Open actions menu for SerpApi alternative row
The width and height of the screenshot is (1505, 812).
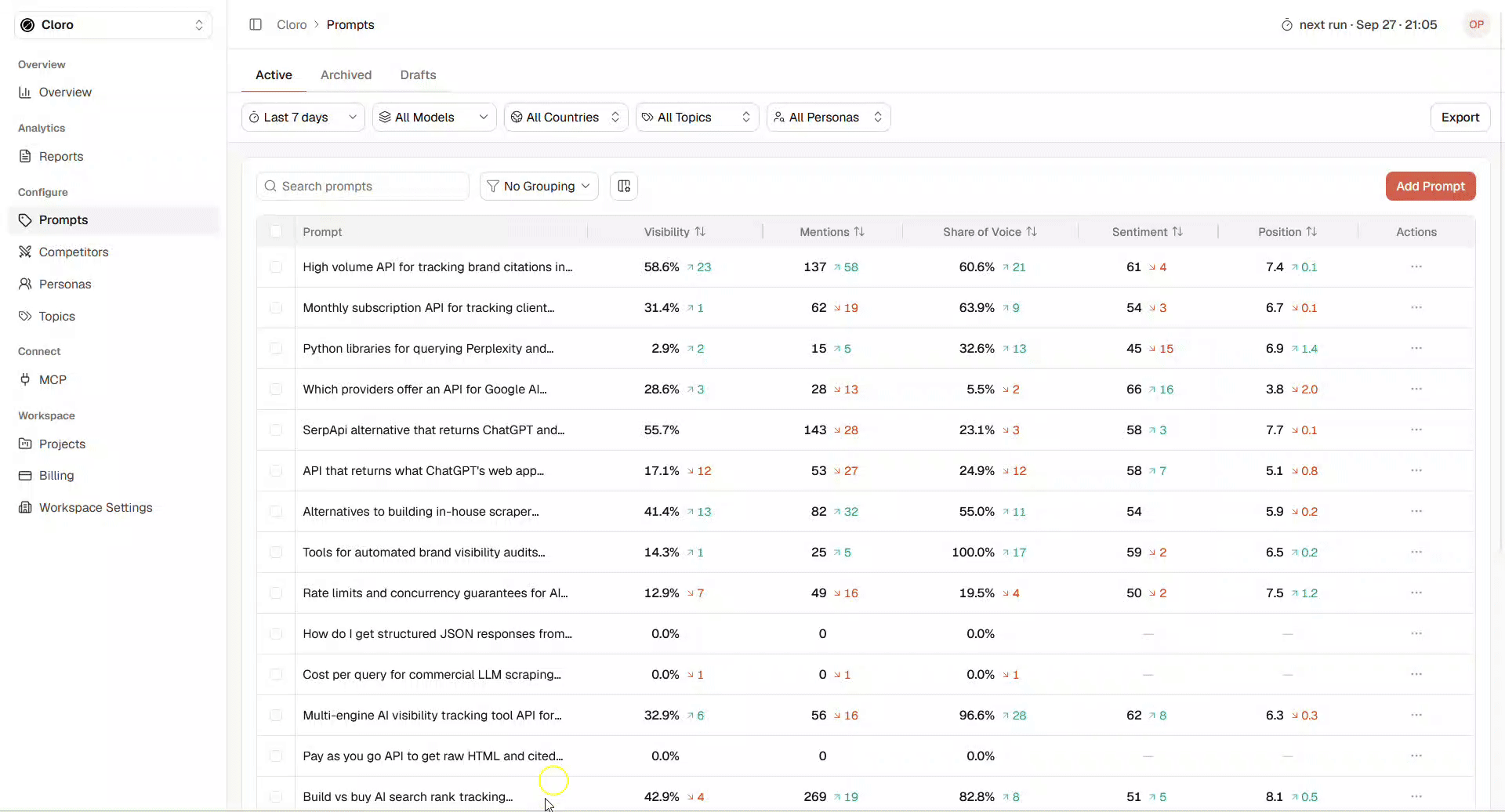pos(1416,430)
